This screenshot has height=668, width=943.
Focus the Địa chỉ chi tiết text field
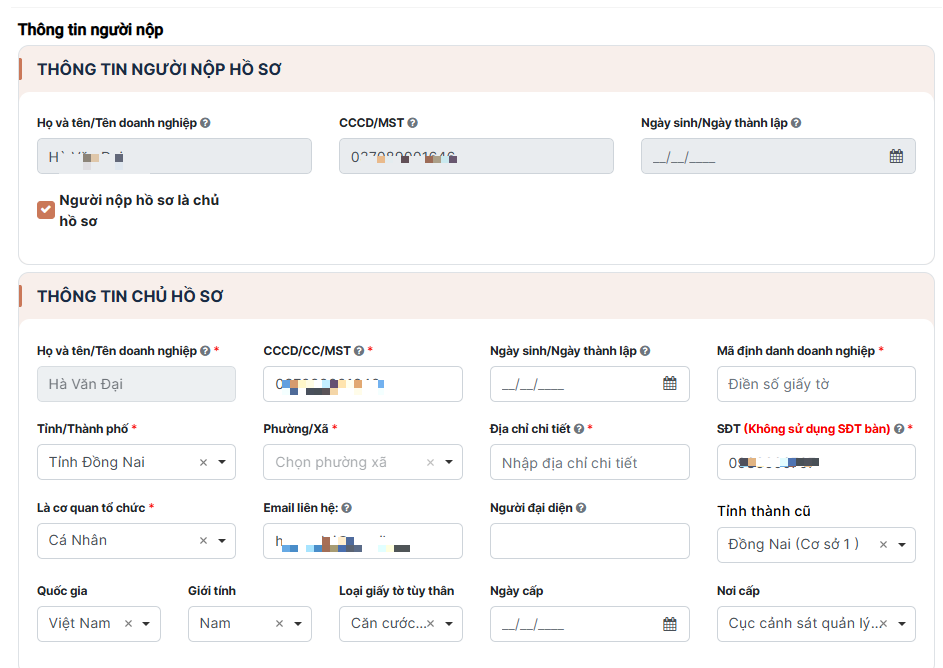pos(589,463)
